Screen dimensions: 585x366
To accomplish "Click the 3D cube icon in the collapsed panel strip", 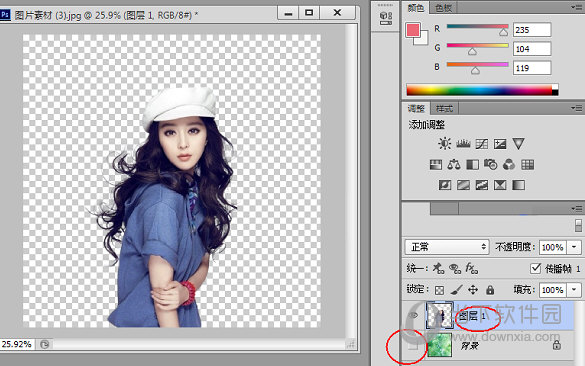I will coord(385,18).
